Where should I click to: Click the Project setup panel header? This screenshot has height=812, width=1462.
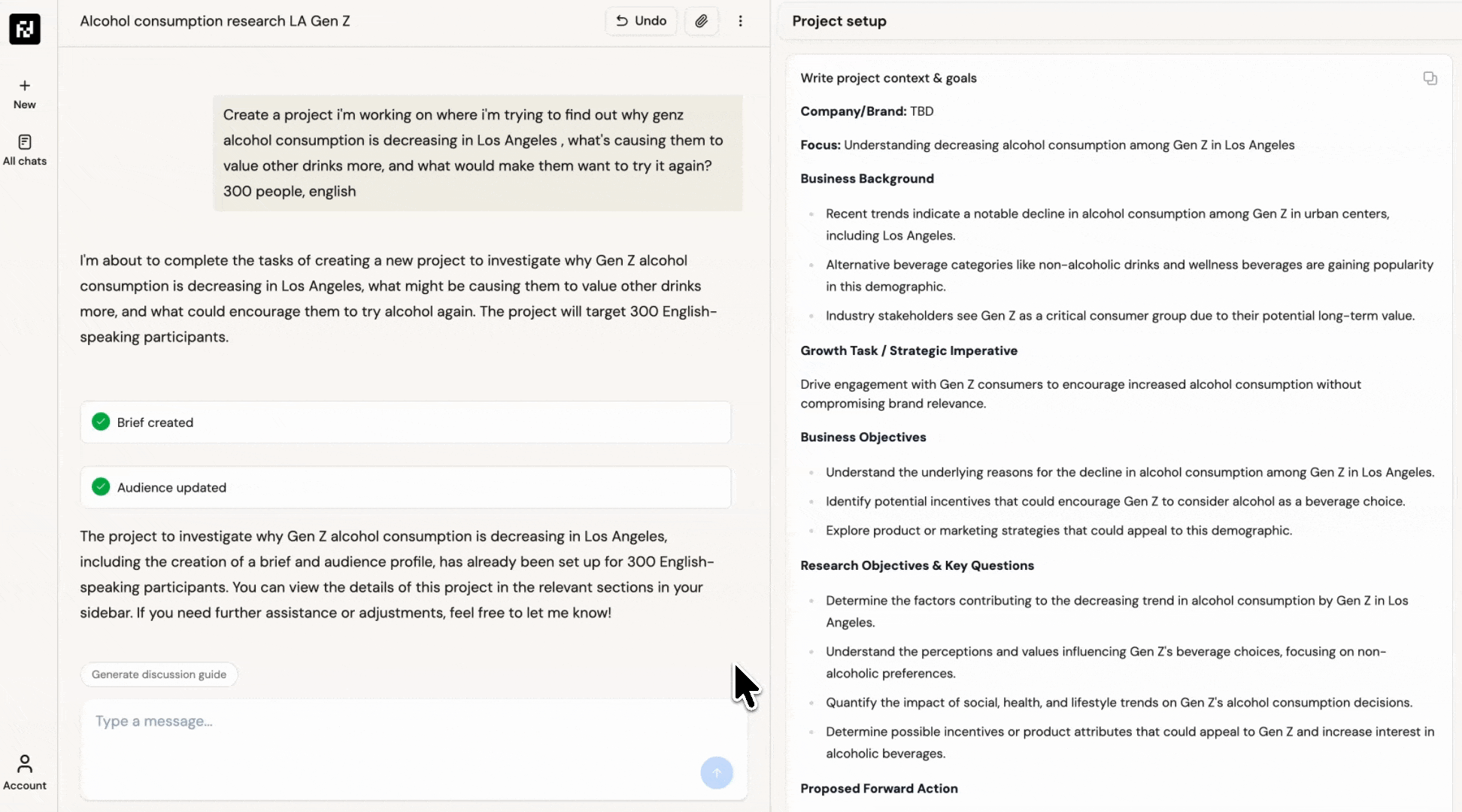click(x=839, y=21)
